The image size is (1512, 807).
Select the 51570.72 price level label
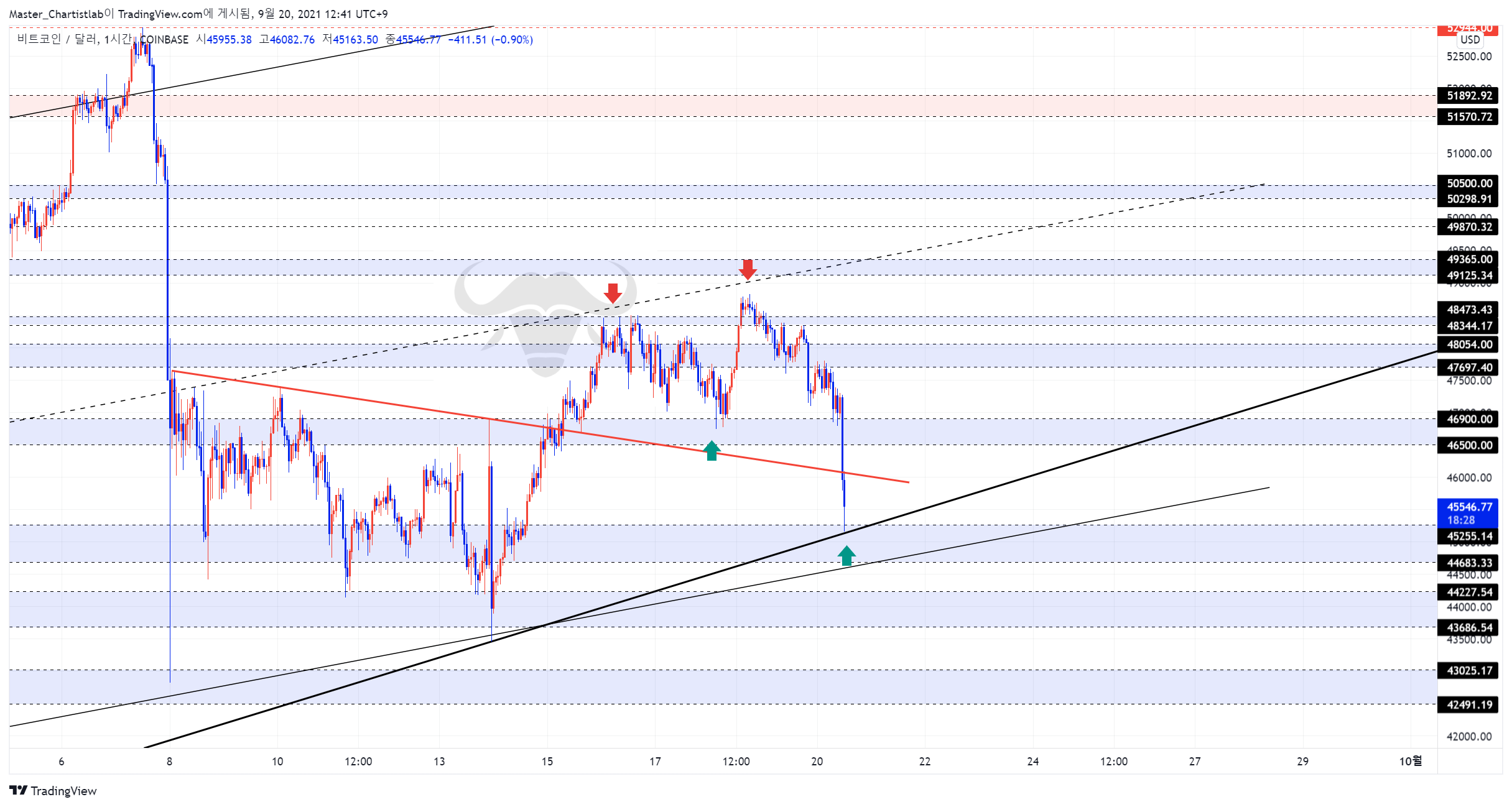coord(1468,116)
